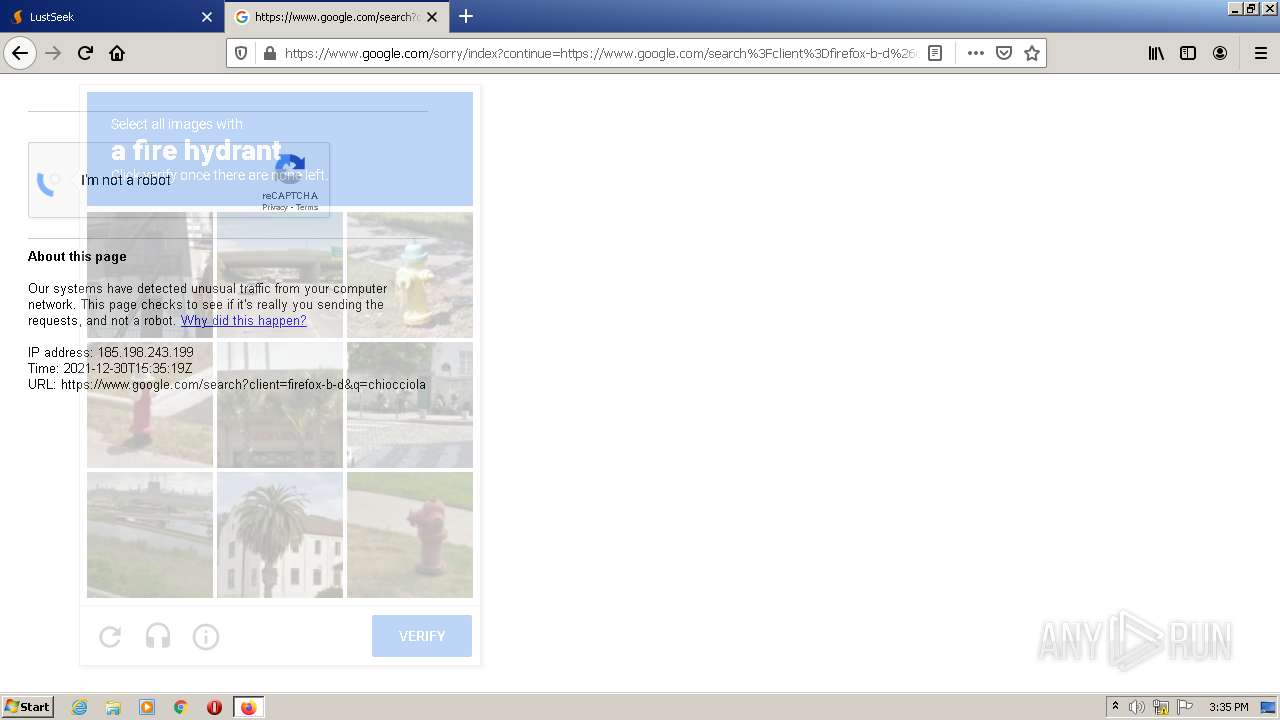Toggle Reader View icon
This screenshot has height=720, width=1280.
point(935,53)
